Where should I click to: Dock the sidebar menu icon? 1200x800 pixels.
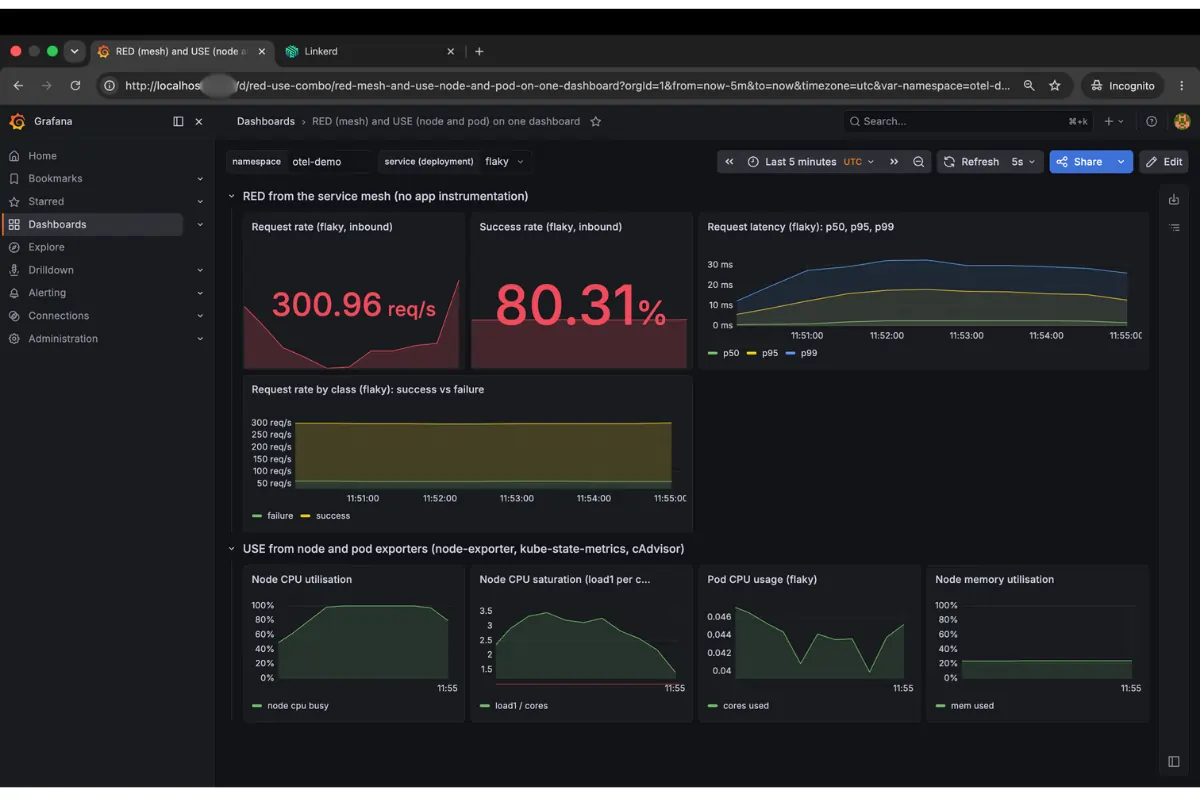(x=178, y=122)
